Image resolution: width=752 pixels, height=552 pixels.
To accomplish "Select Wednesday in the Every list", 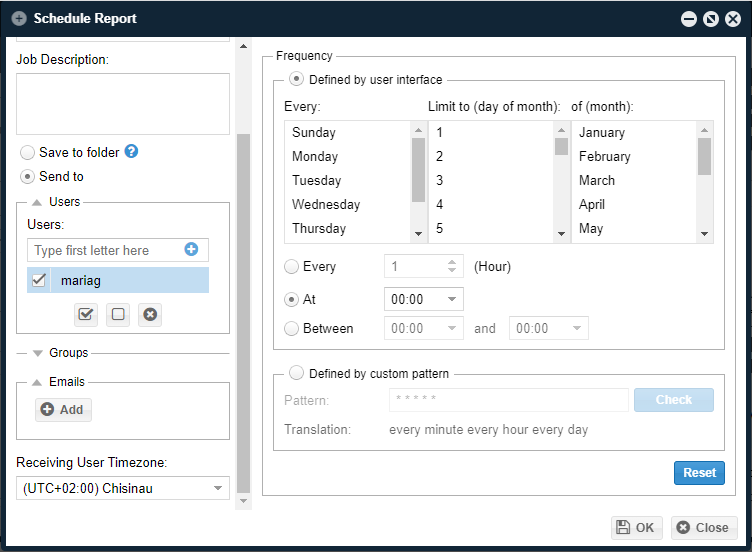I will (326, 205).
